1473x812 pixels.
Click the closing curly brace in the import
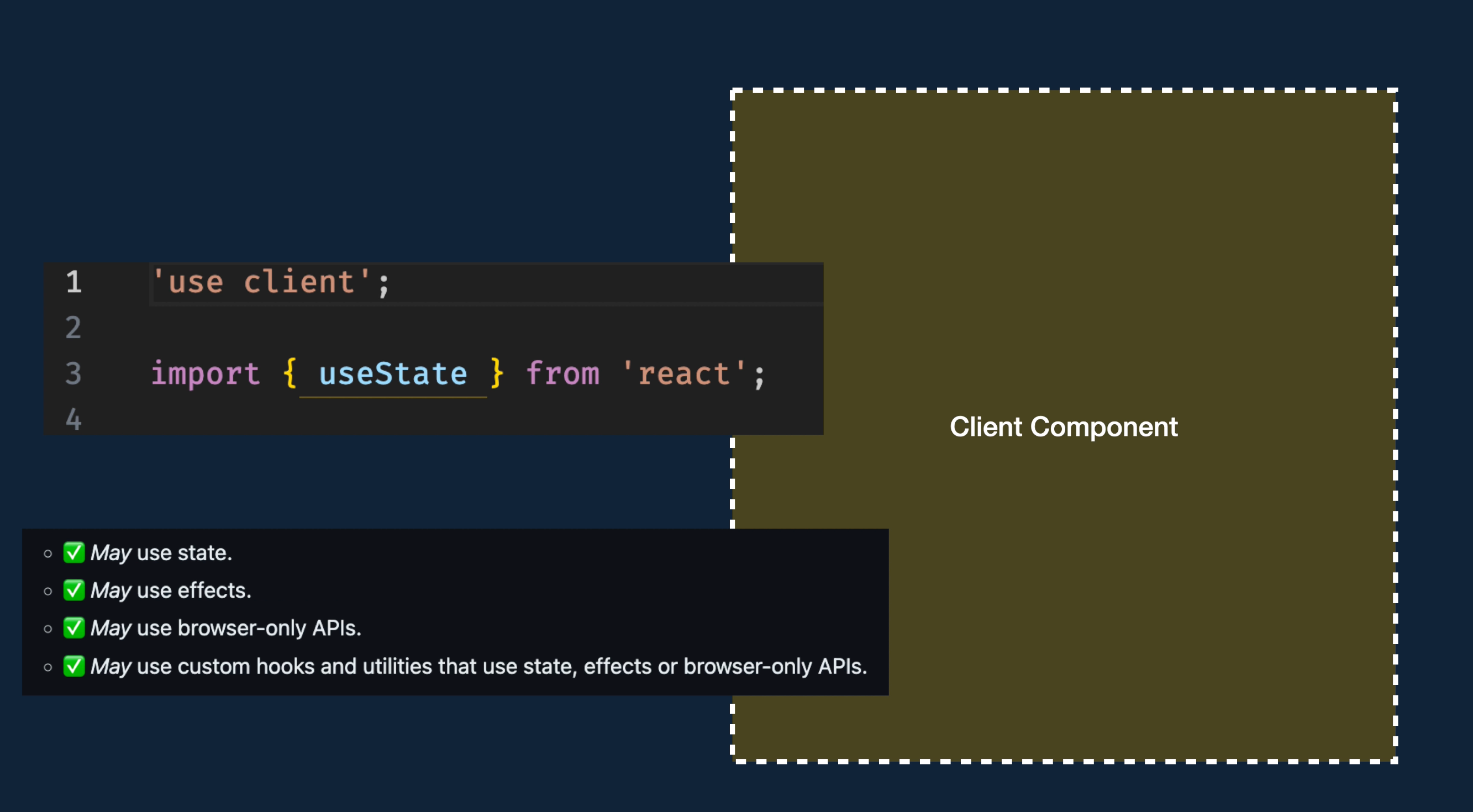click(x=497, y=373)
